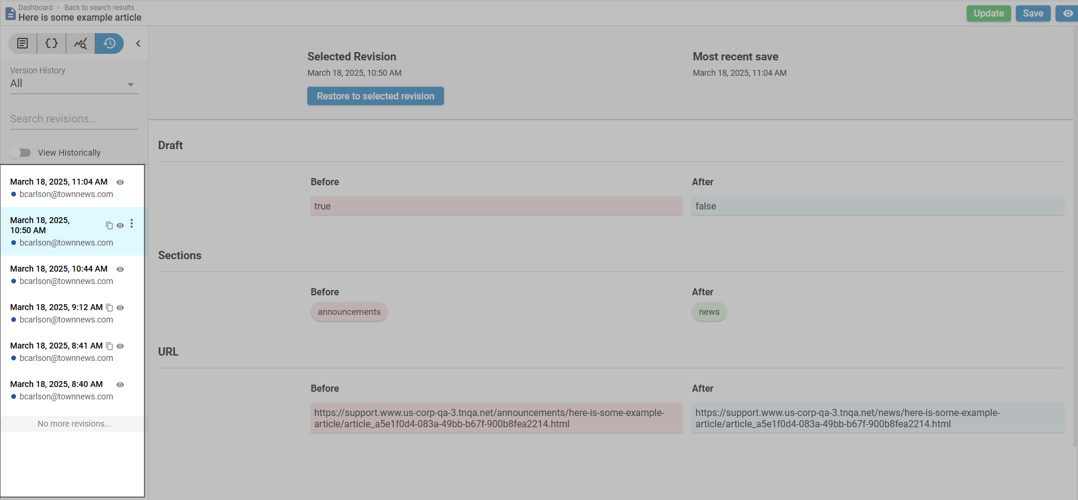Eye icon on the 8:40 AM revision
The image size is (1078, 500).
[120, 384]
